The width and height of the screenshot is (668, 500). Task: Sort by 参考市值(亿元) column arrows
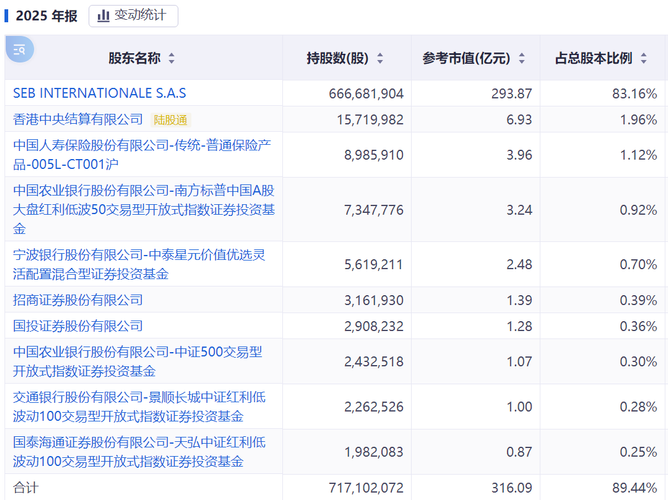(x=521, y=58)
